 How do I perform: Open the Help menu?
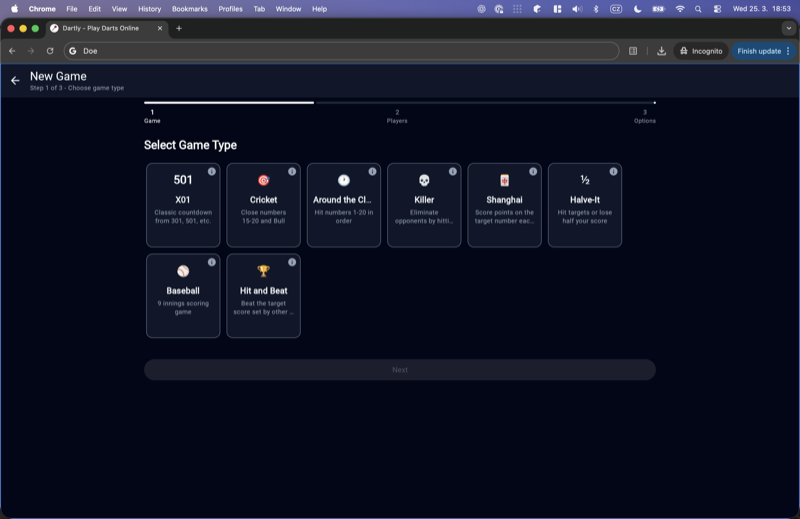coord(319,9)
